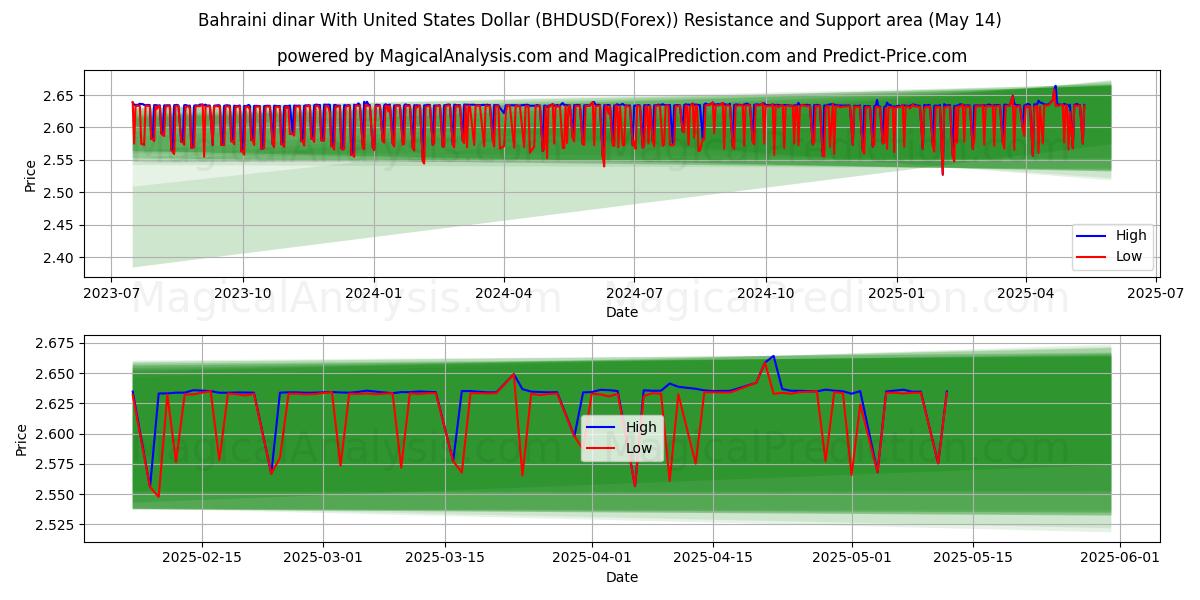
Task: Click bottom chart x-axis label 2025-05-01
Action: [852, 558]
